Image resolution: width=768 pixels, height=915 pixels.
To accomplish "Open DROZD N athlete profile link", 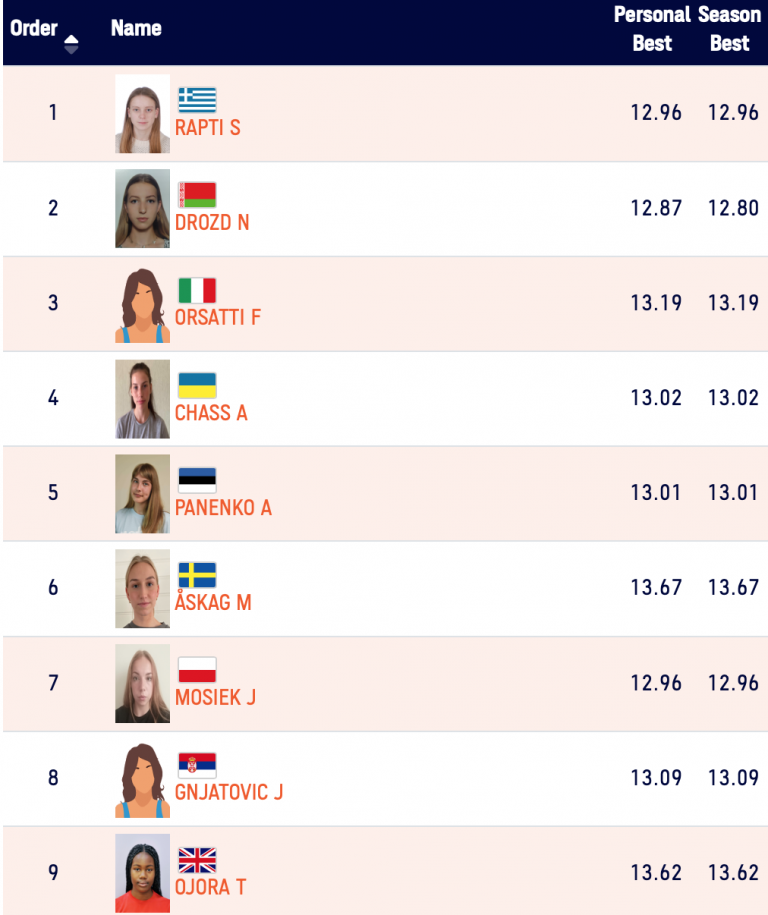I will 212,223.
